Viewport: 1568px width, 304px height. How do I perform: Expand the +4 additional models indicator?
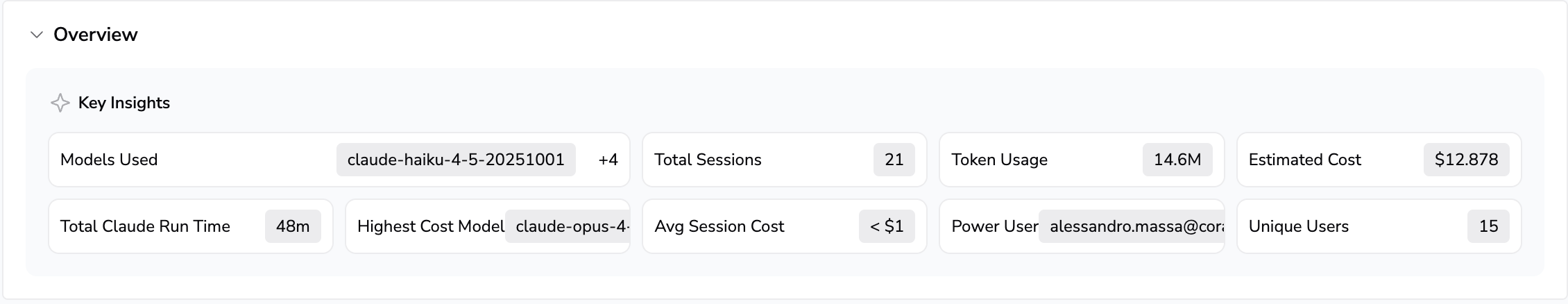(x=608, y=160)
